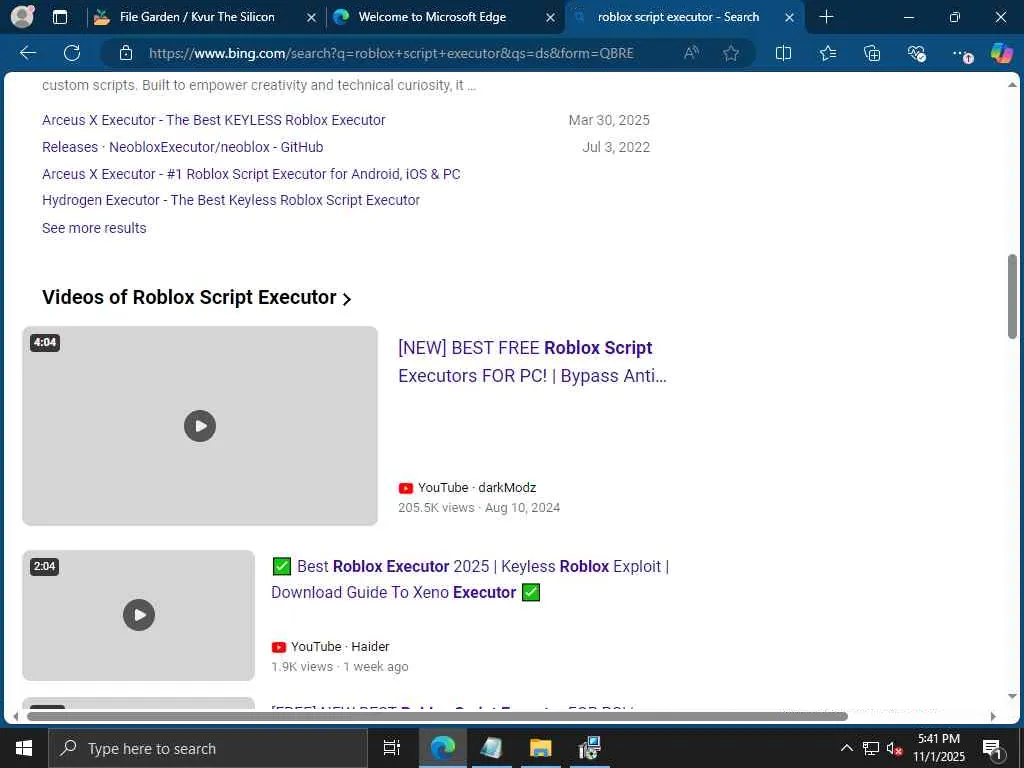Open the Collections icon
The height and width of the screenshot is (768, 1024).
click(872, 53)
